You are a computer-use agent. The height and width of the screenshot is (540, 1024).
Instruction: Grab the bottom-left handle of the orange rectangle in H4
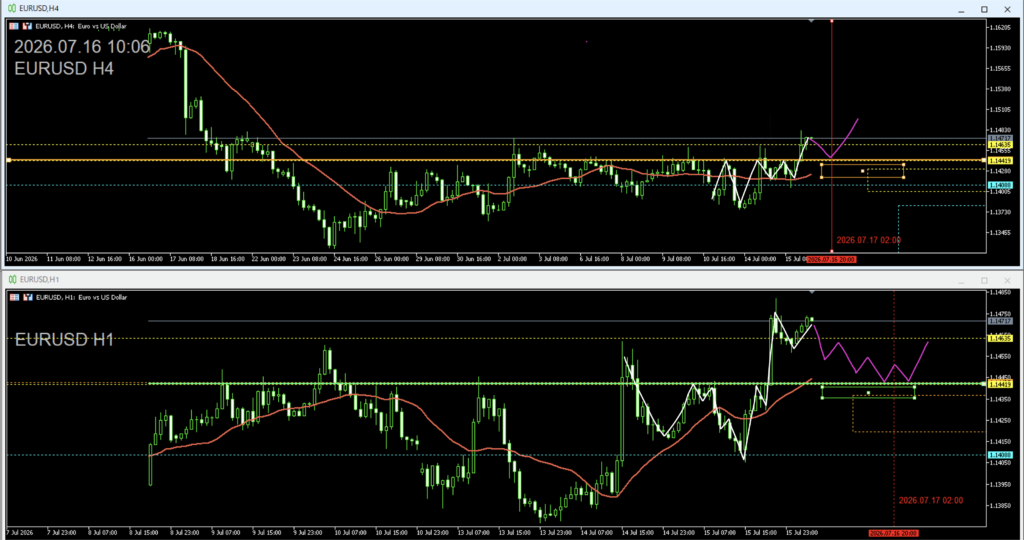click(822, 177)
